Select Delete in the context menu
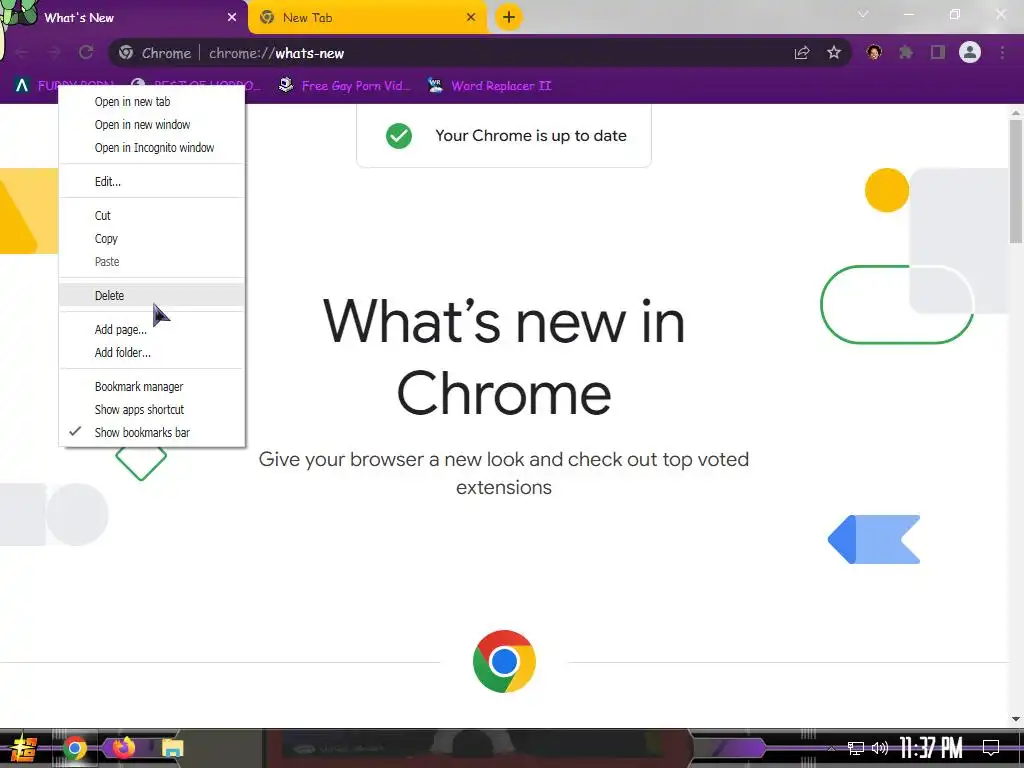1024x768 pixels. tap(152, 295)
